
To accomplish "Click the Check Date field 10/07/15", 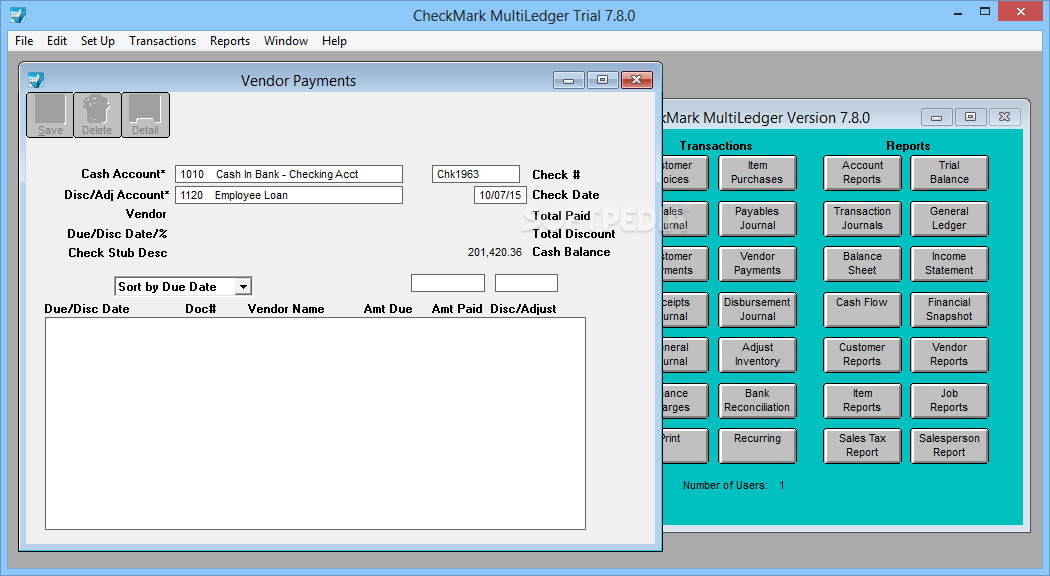I will [x=500, y=195].
